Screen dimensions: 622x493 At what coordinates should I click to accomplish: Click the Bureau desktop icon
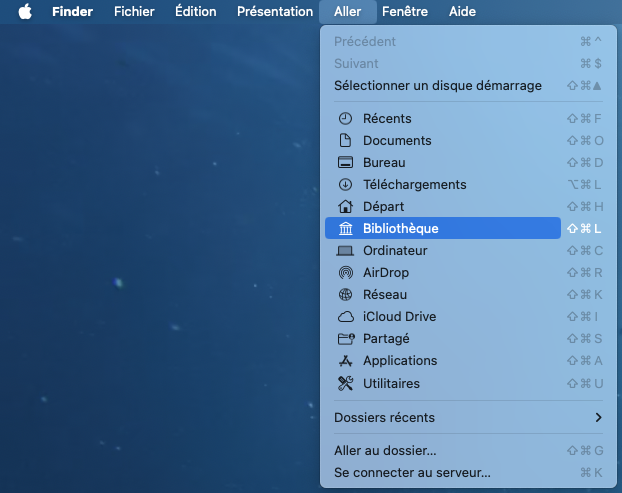(345, 163)
